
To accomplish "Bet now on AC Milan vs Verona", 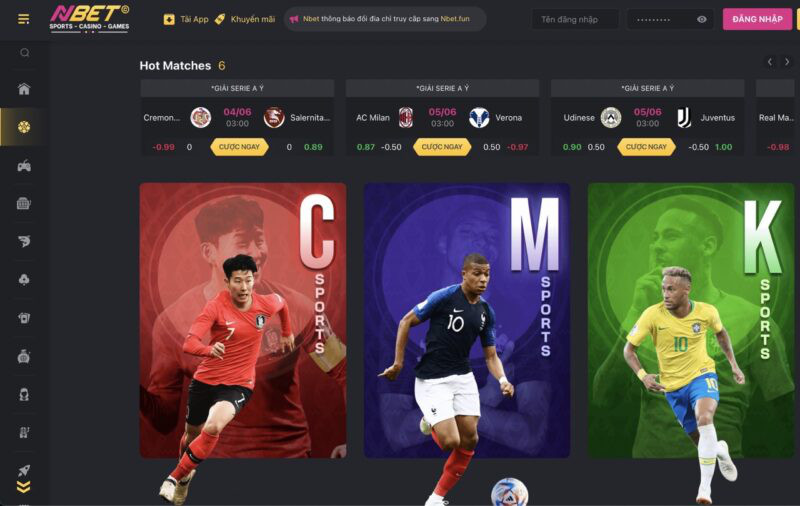I will [x=442, y=147].
